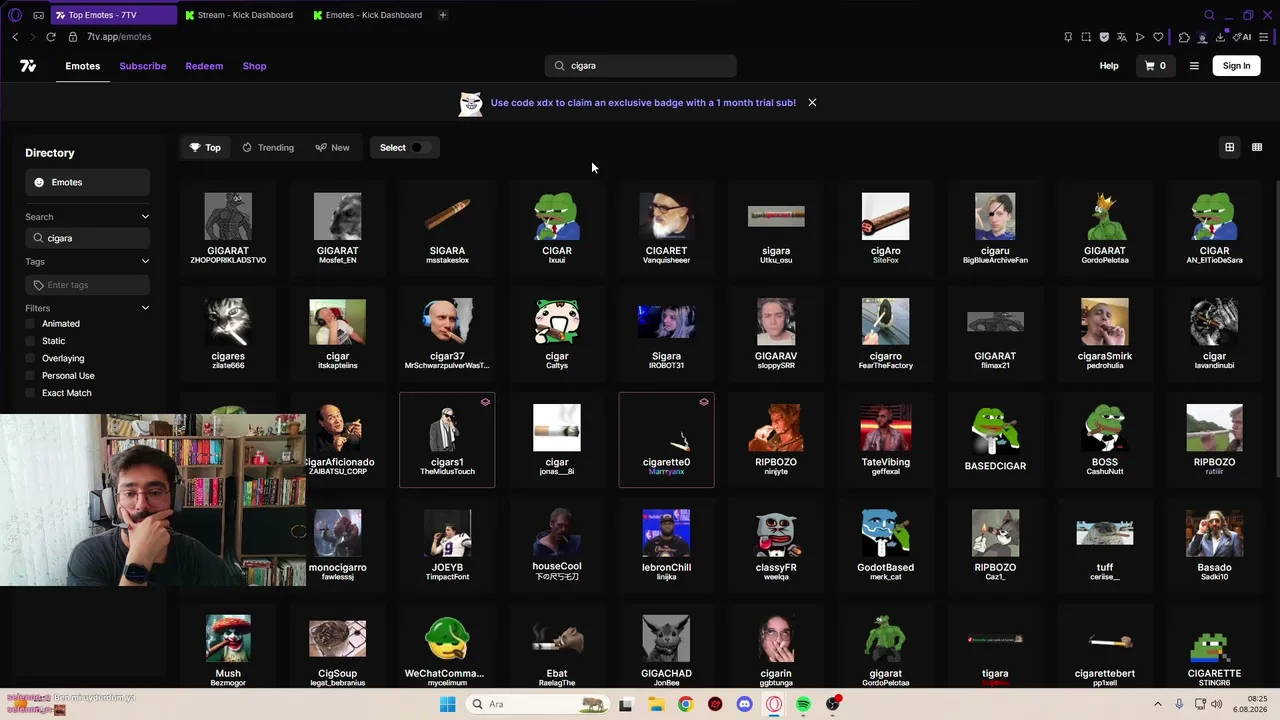Image resolution: width=1280 pixels, height=720 pixels.
Task: Open a new browser tab
Action: pos(442,15)
